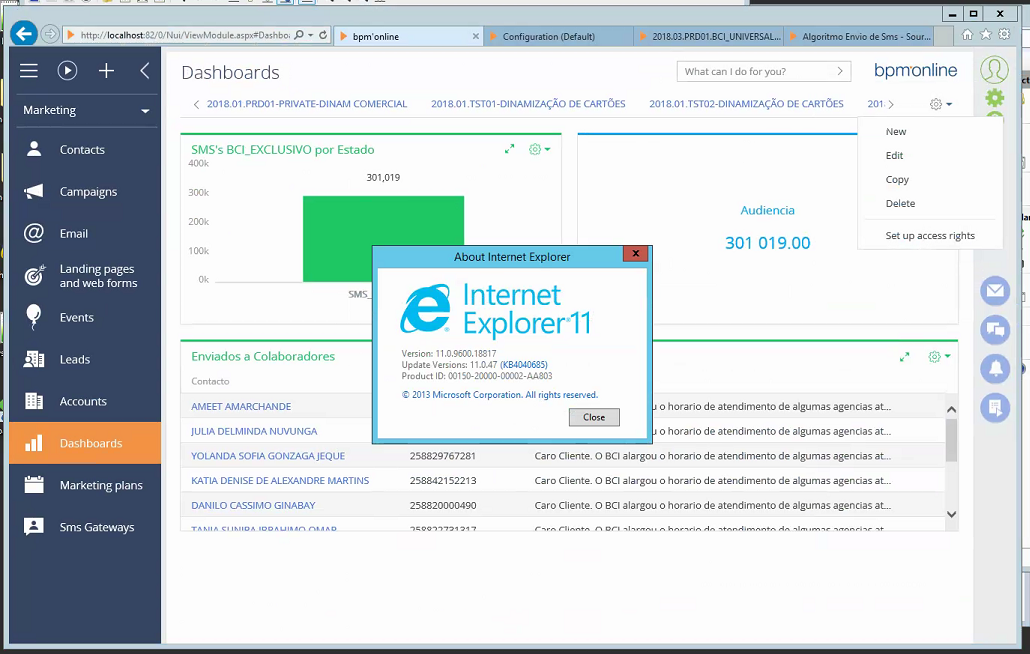Viewport: 1030px width, 654px height.
Task: Open the dashboard tabs settings gear dropdown
Action: (x=941, y=104)
